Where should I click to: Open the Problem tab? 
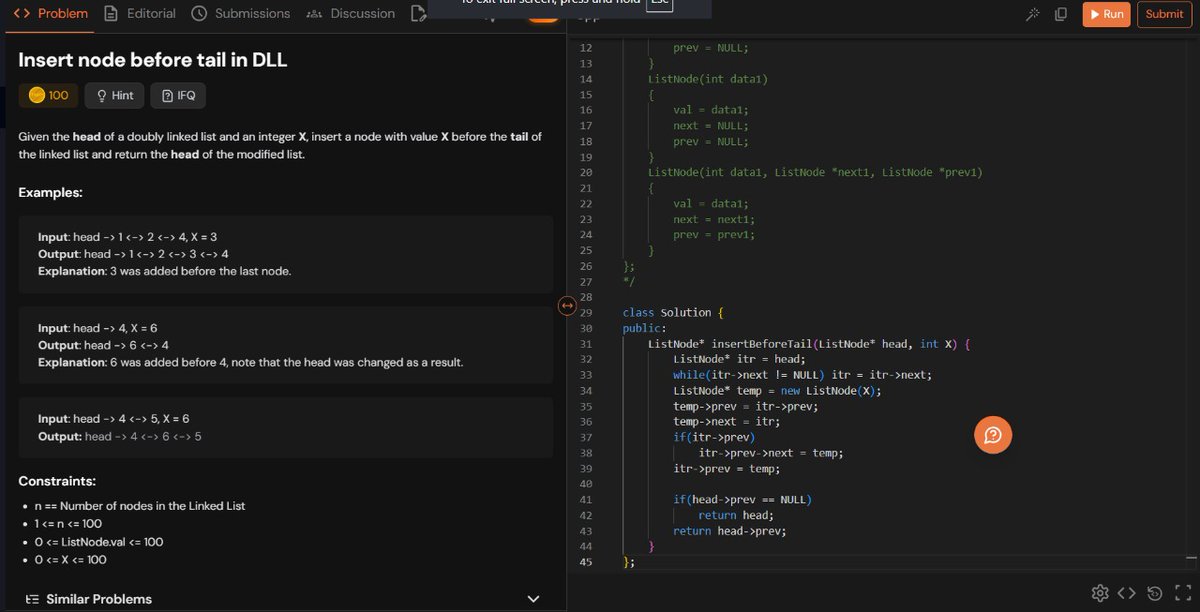click(x=49, y=14)
